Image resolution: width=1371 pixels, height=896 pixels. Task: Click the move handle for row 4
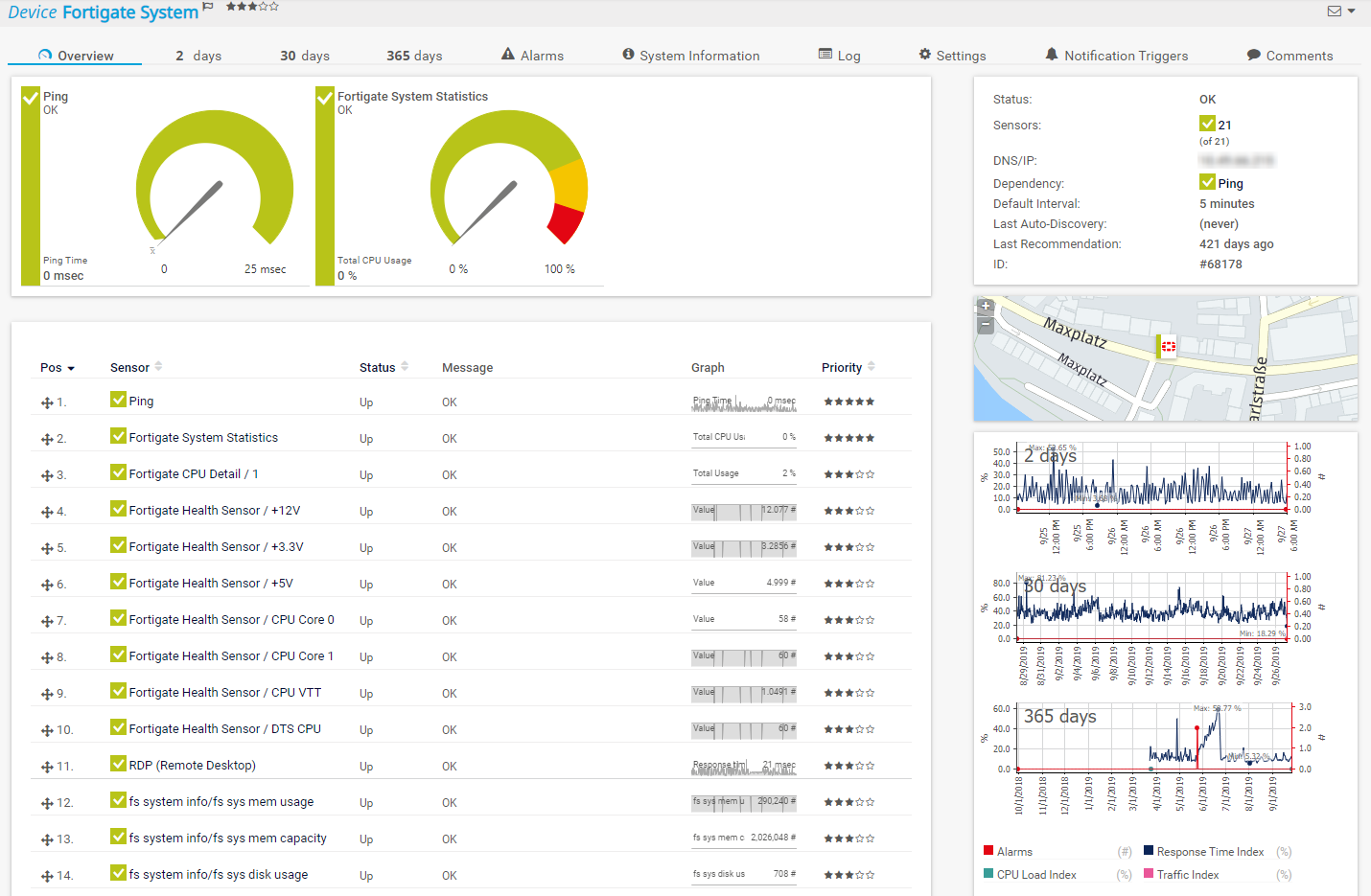pyautogui.click(x=47, y=513)
